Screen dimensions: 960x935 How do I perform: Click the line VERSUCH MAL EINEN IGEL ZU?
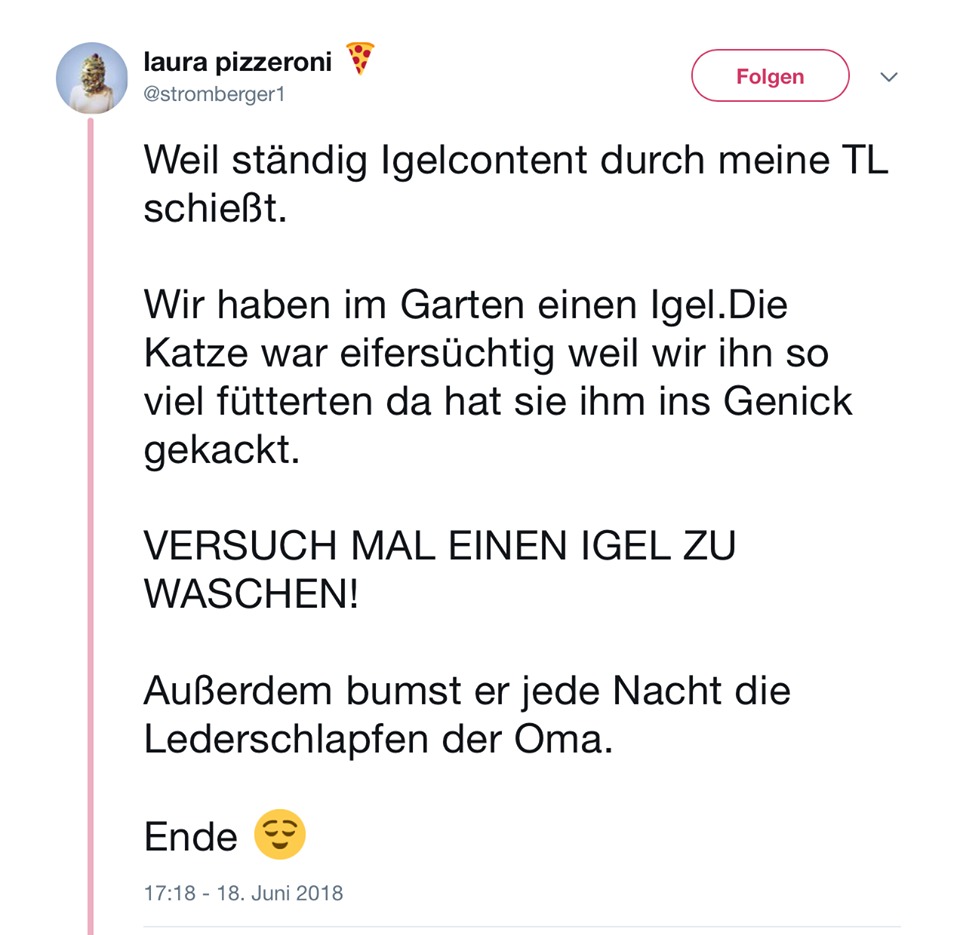point(440,546)
